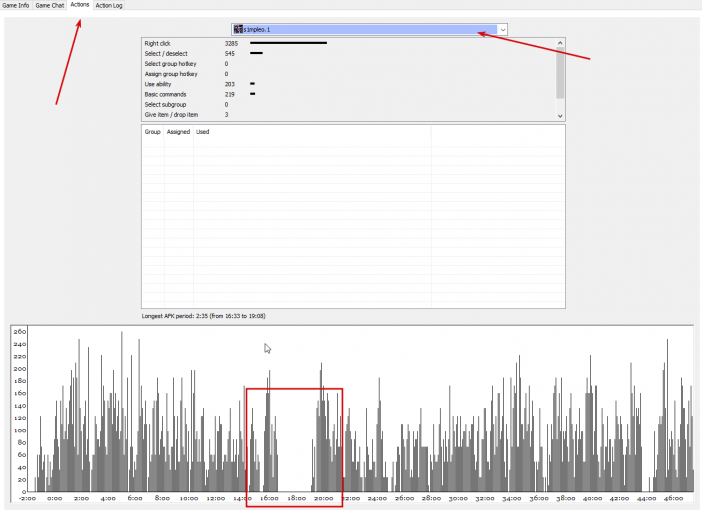
Task: Select the 'Select subgroup' row
Action: click(349, 105)
